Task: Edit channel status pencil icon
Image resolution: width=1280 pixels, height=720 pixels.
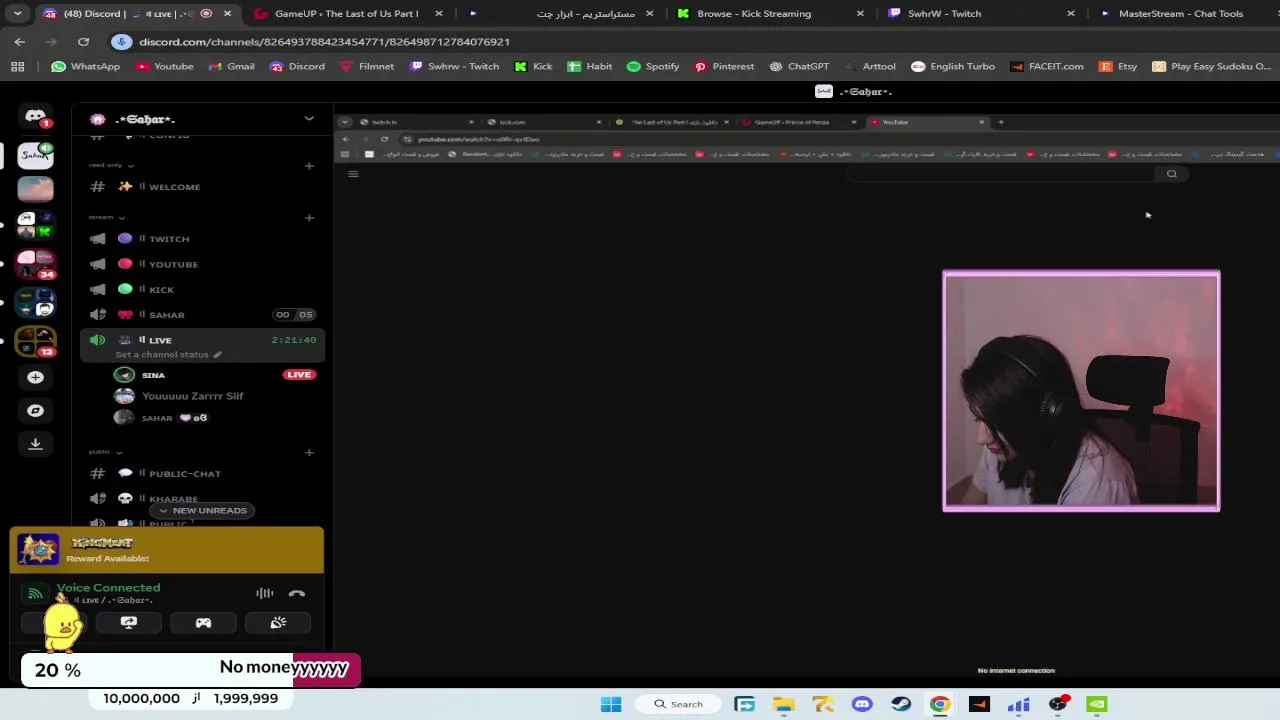Action: [x=217, y=354]
